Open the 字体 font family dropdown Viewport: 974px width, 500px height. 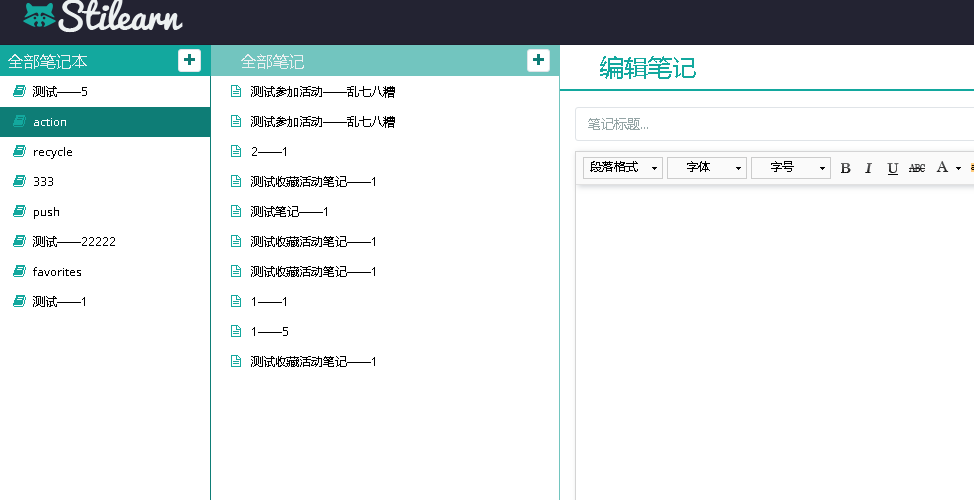(707, 168)
